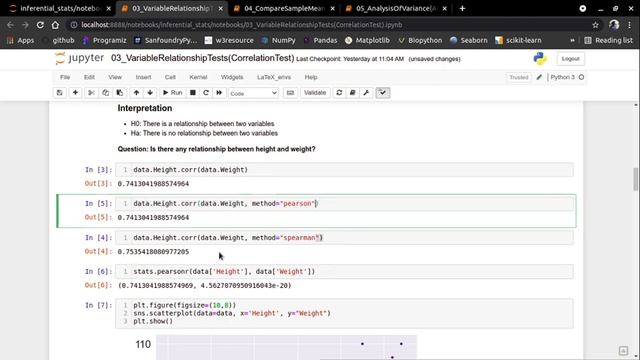640x360 pixels.
Task: Open the Chrome three-dot menu
Action: 629,25
